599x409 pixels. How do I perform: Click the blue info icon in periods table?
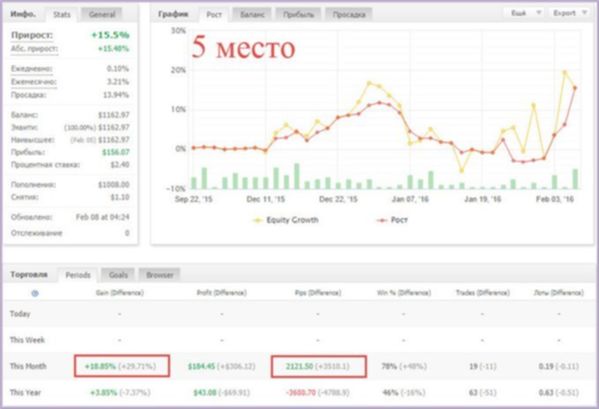click(35, 293)
